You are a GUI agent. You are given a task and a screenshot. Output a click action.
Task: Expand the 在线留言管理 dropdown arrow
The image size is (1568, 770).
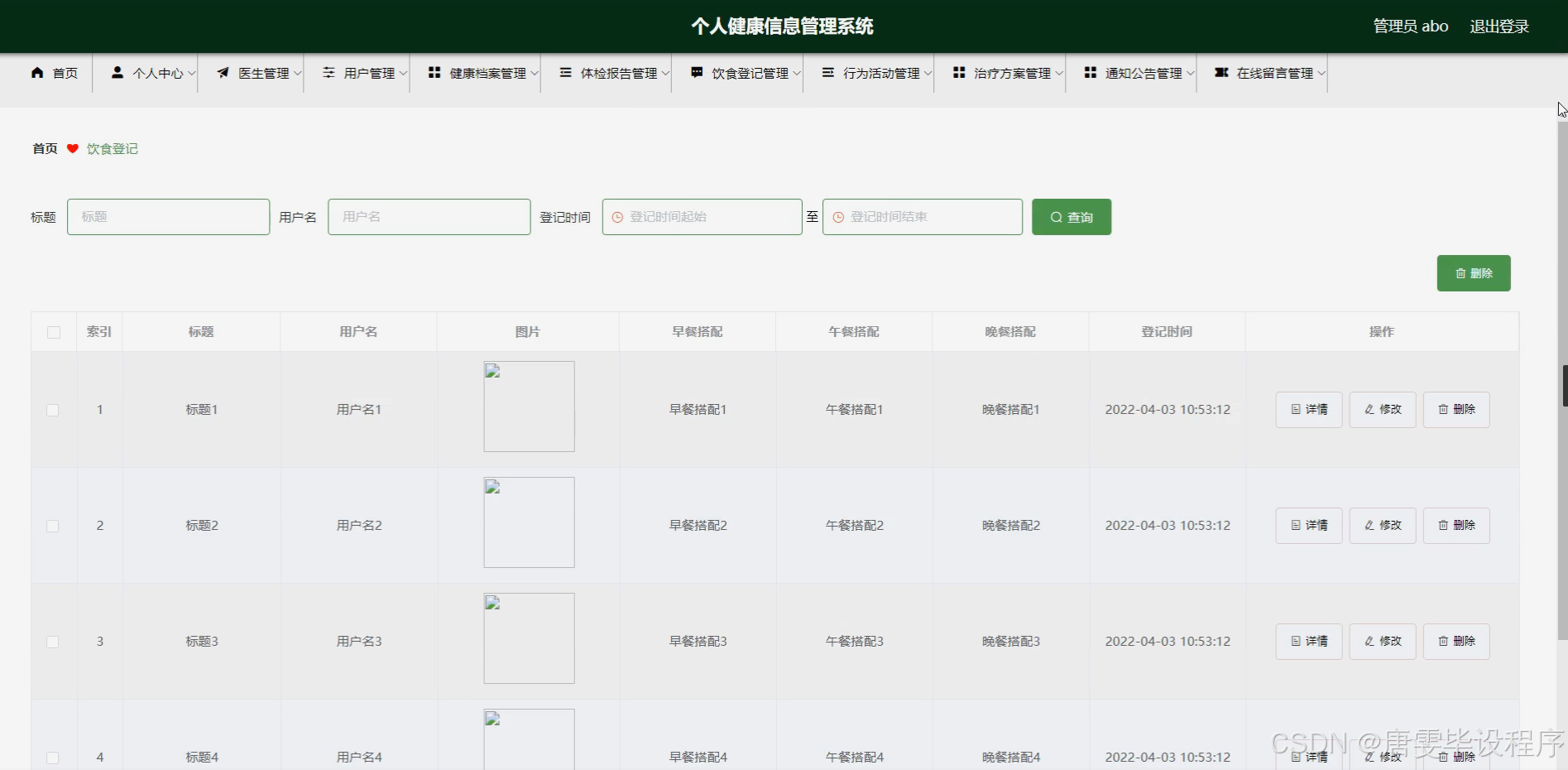point(1321,74)
